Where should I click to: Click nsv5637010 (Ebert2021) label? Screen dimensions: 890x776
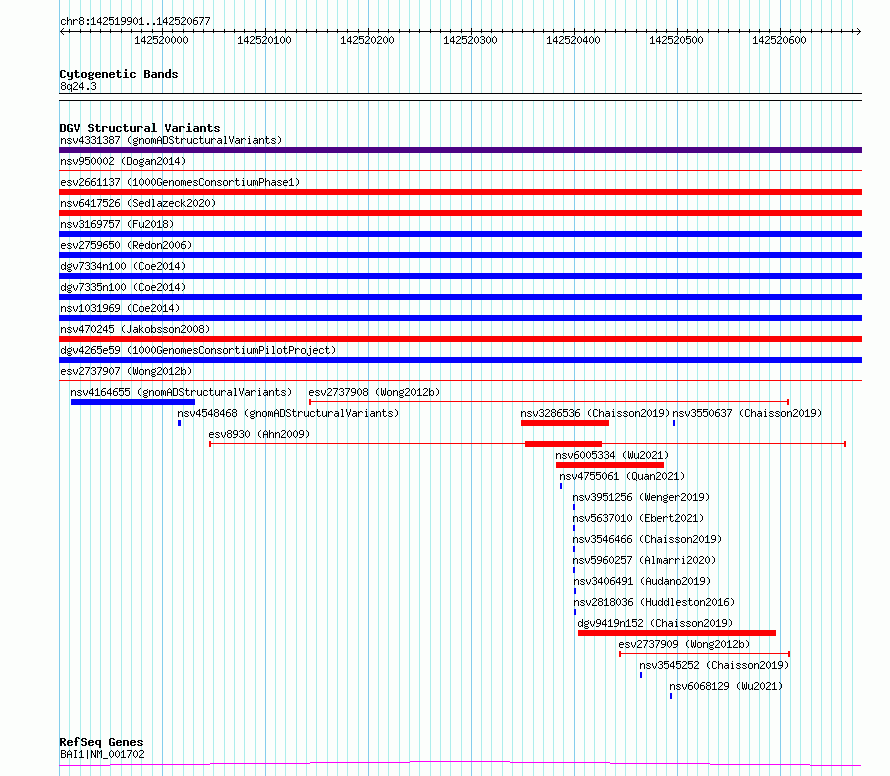click(638, 518)
